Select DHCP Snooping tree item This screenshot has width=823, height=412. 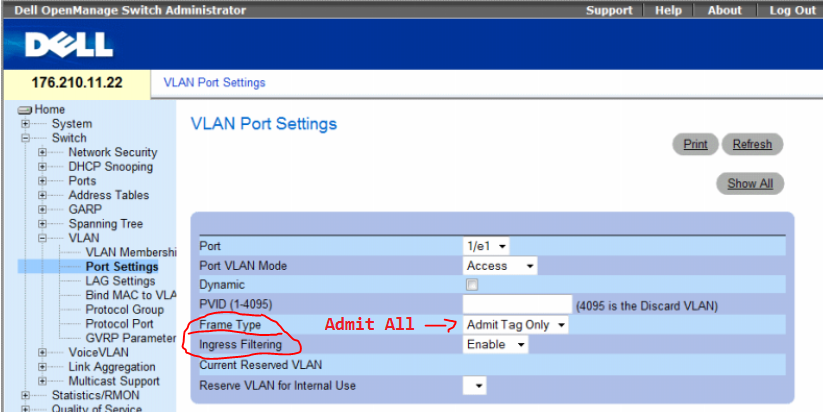111,167
